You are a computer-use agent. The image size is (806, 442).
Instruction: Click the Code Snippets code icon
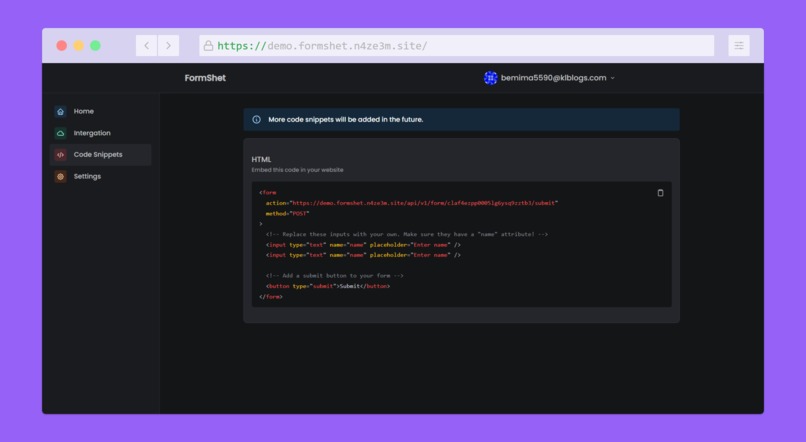coord(60,155)
